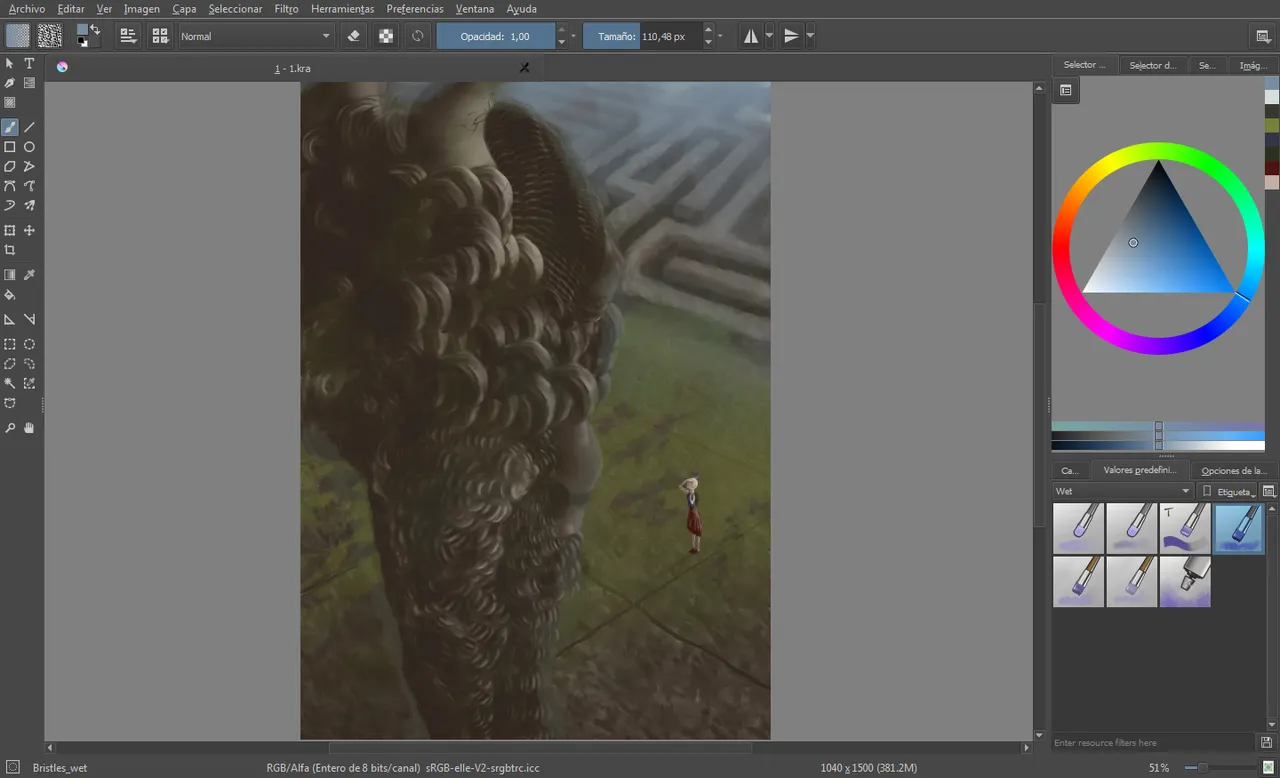Open the blending mode Normal dropdown
The width and height of the screenshot is (1280, 778).
tap(255, 36)
